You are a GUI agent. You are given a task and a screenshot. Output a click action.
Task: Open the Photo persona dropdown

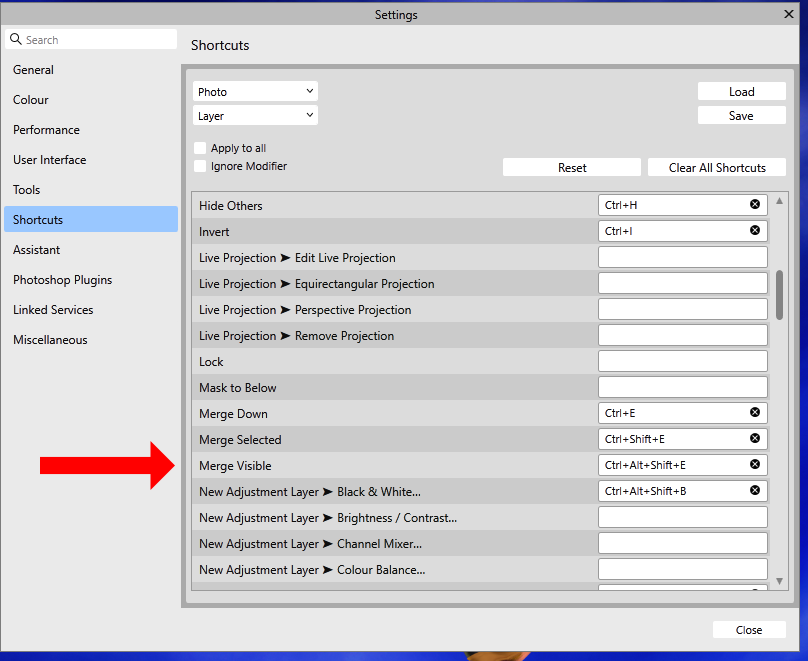[255, 90]
